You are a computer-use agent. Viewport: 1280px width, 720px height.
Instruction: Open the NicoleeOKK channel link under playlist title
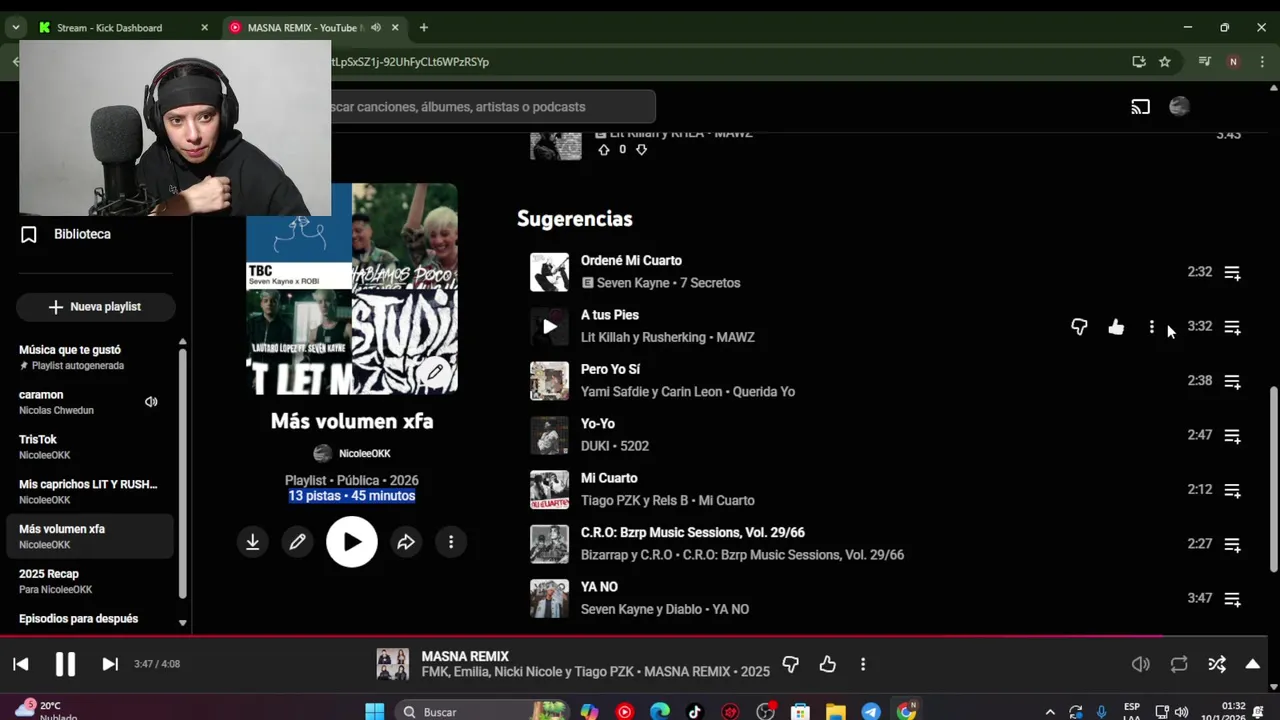click(x=364, y=453)
